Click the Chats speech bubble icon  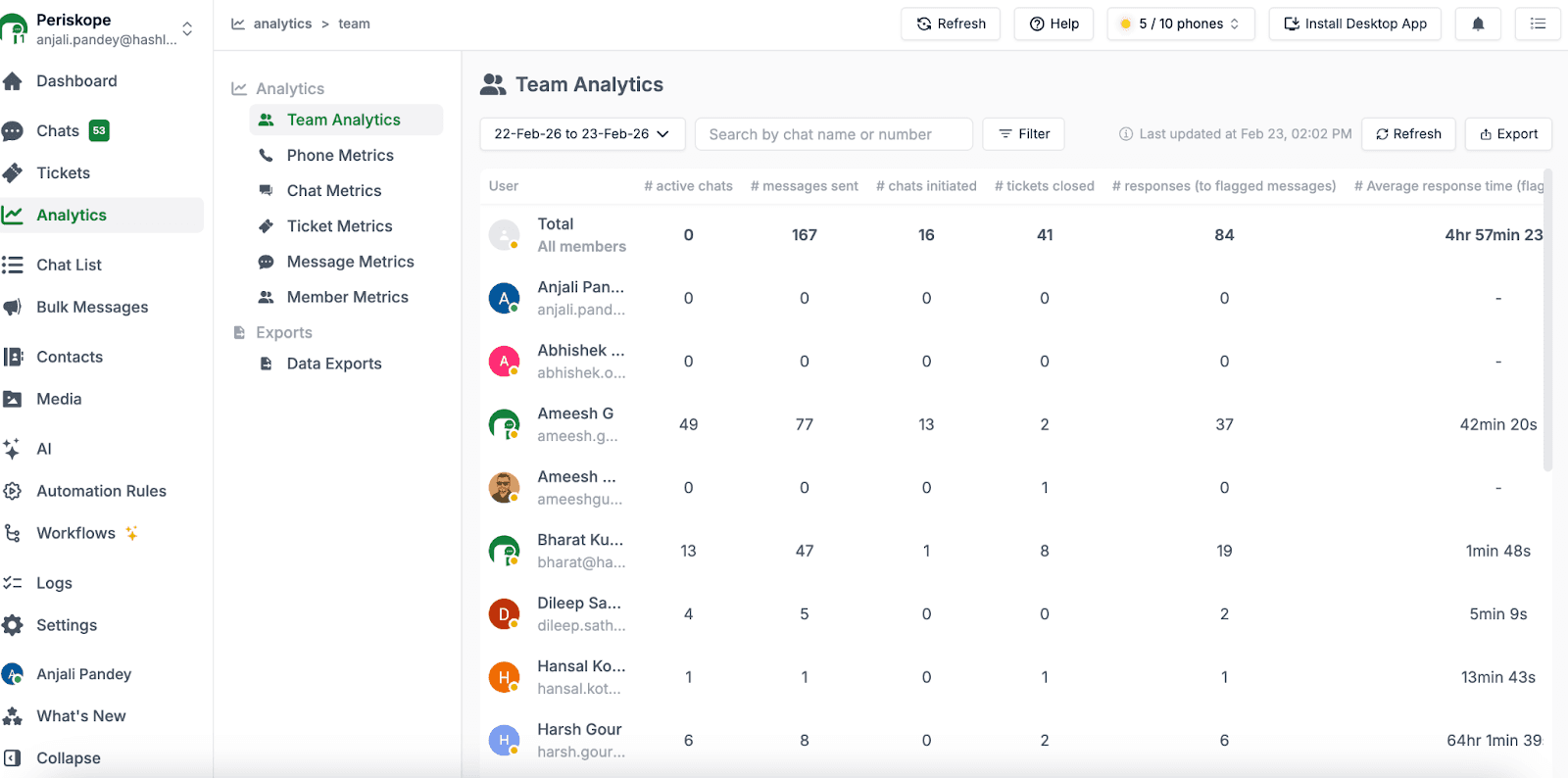tap(13, 131)
